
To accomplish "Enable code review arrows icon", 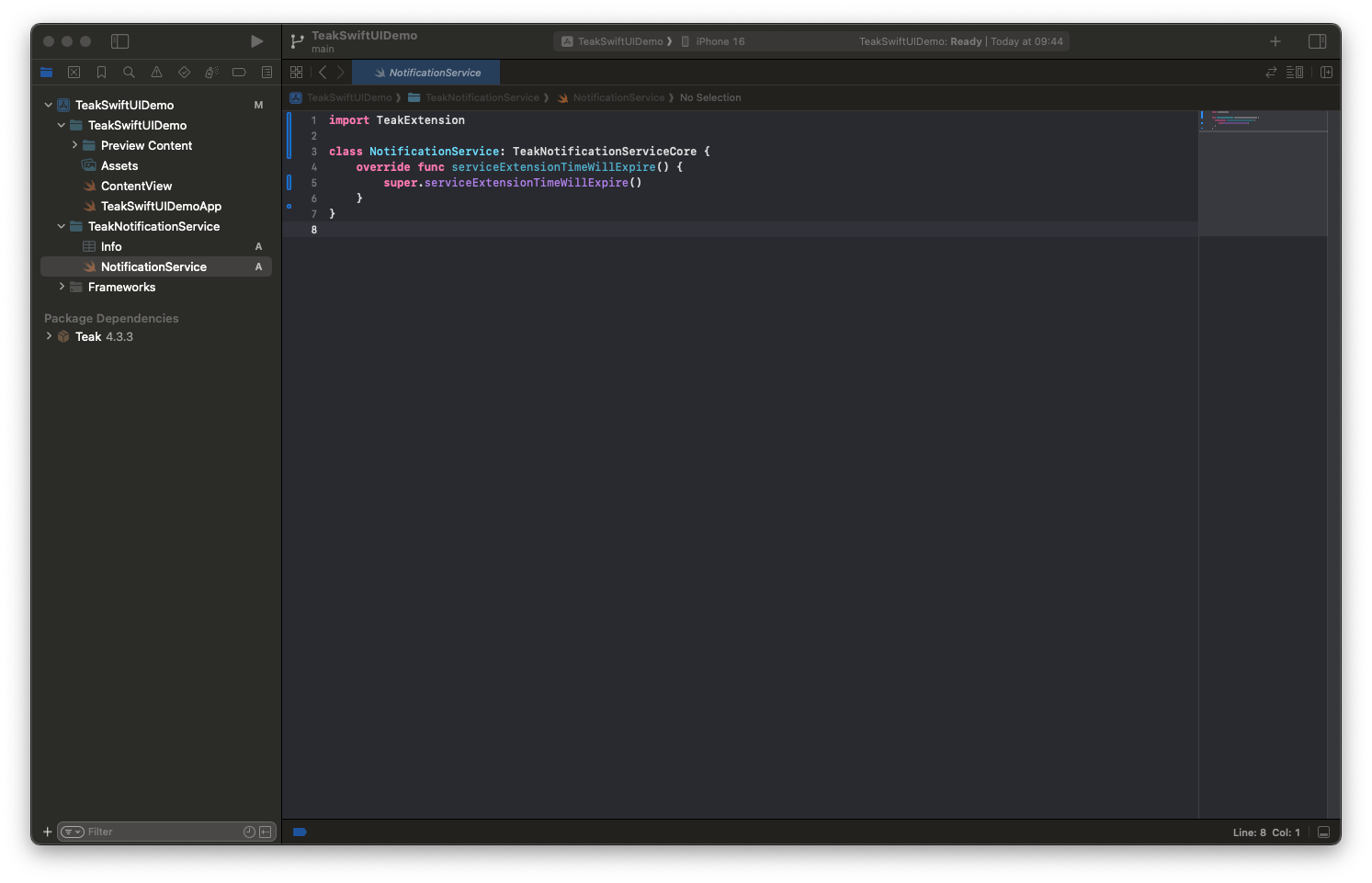I will 1271,73.
